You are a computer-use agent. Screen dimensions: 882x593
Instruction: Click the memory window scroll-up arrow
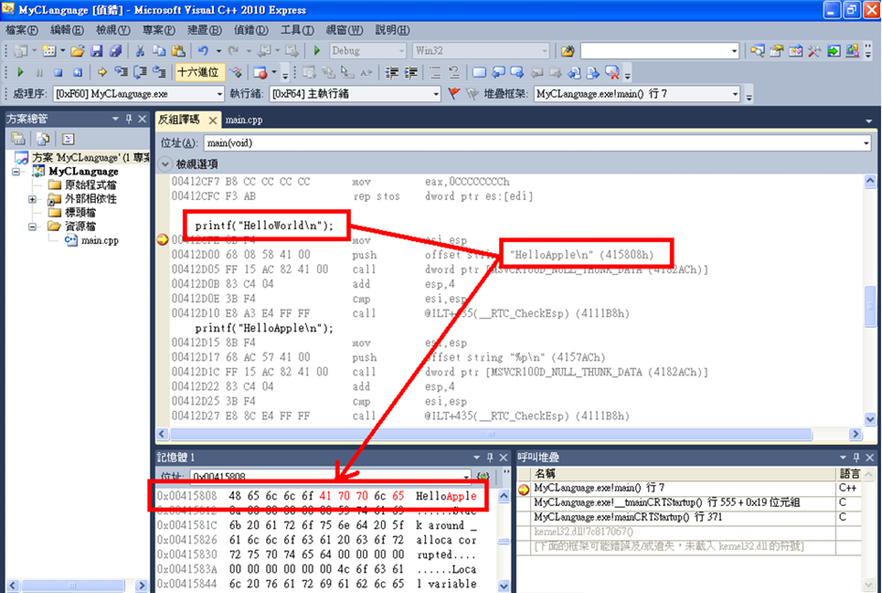click(x=503, y=496)
